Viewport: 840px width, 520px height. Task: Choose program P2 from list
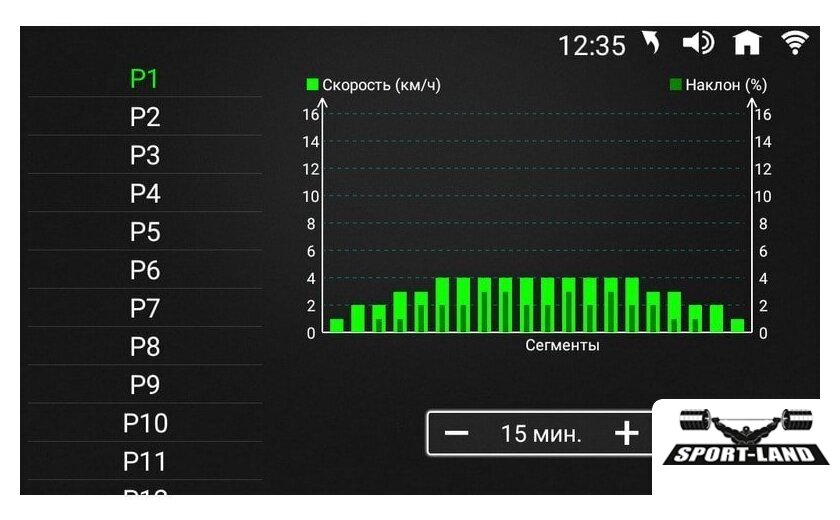click(145, 117)
